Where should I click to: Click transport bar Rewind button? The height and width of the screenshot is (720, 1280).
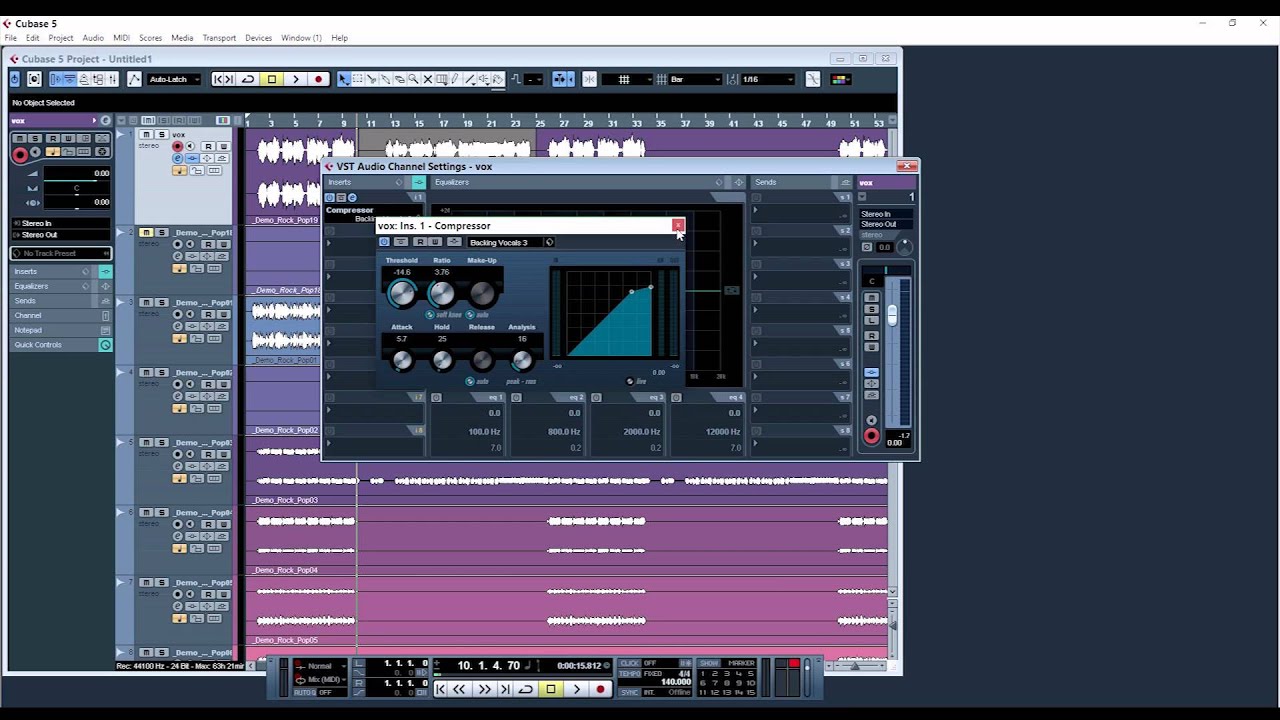pos(460,689)
